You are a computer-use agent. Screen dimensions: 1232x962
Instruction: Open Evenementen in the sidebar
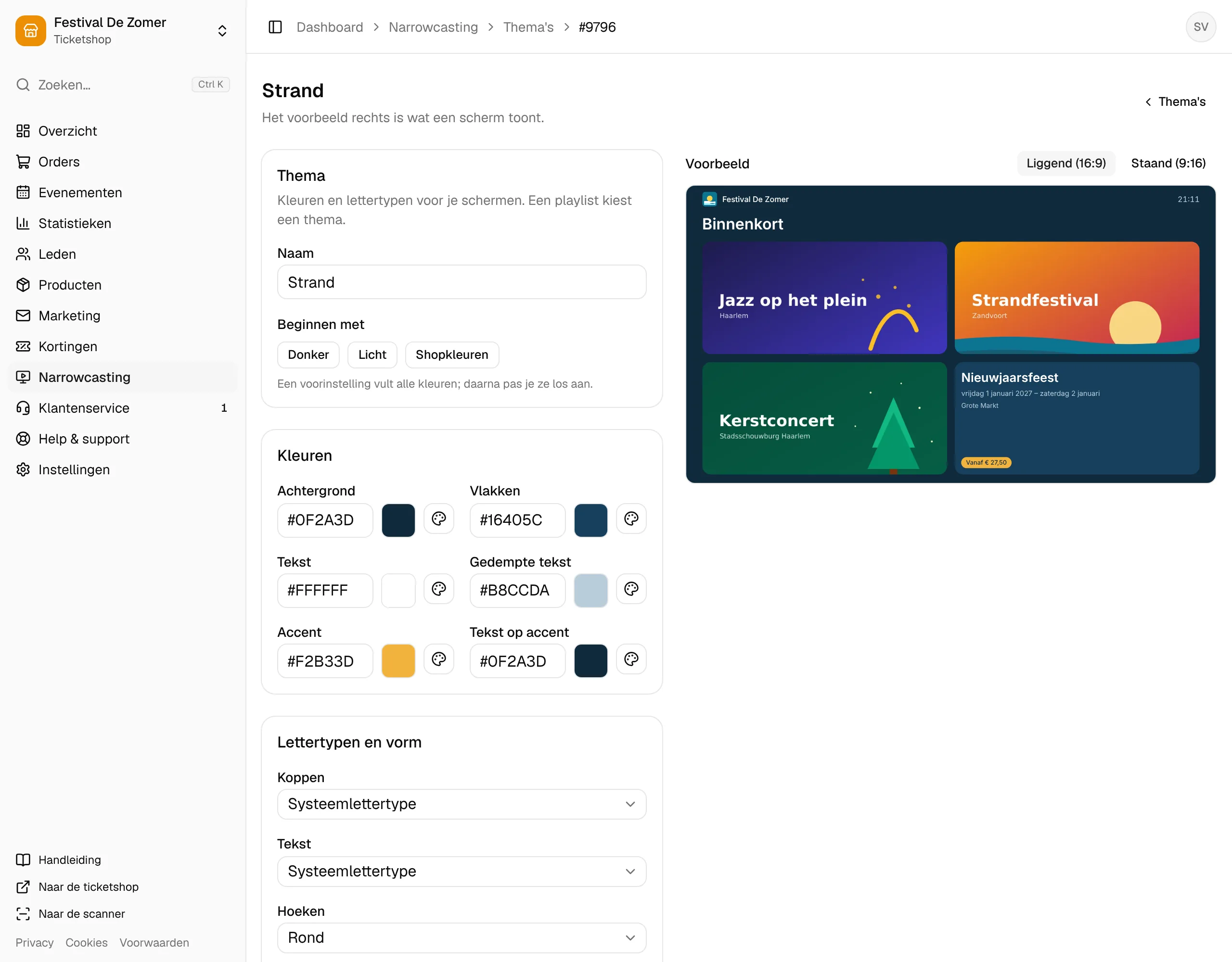click(x=123, y=192)
